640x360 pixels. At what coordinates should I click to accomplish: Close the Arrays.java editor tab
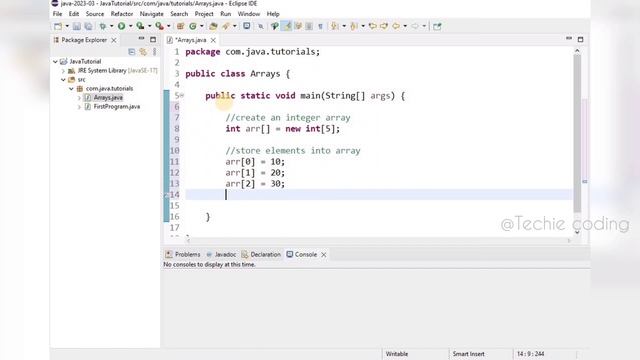point(213,40)
